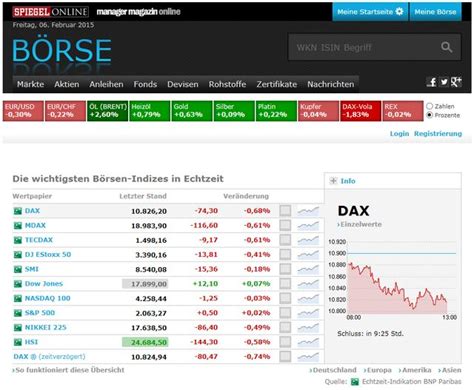
Task: Click the NASDAQ 100 index link
Action: click(48, 298)
